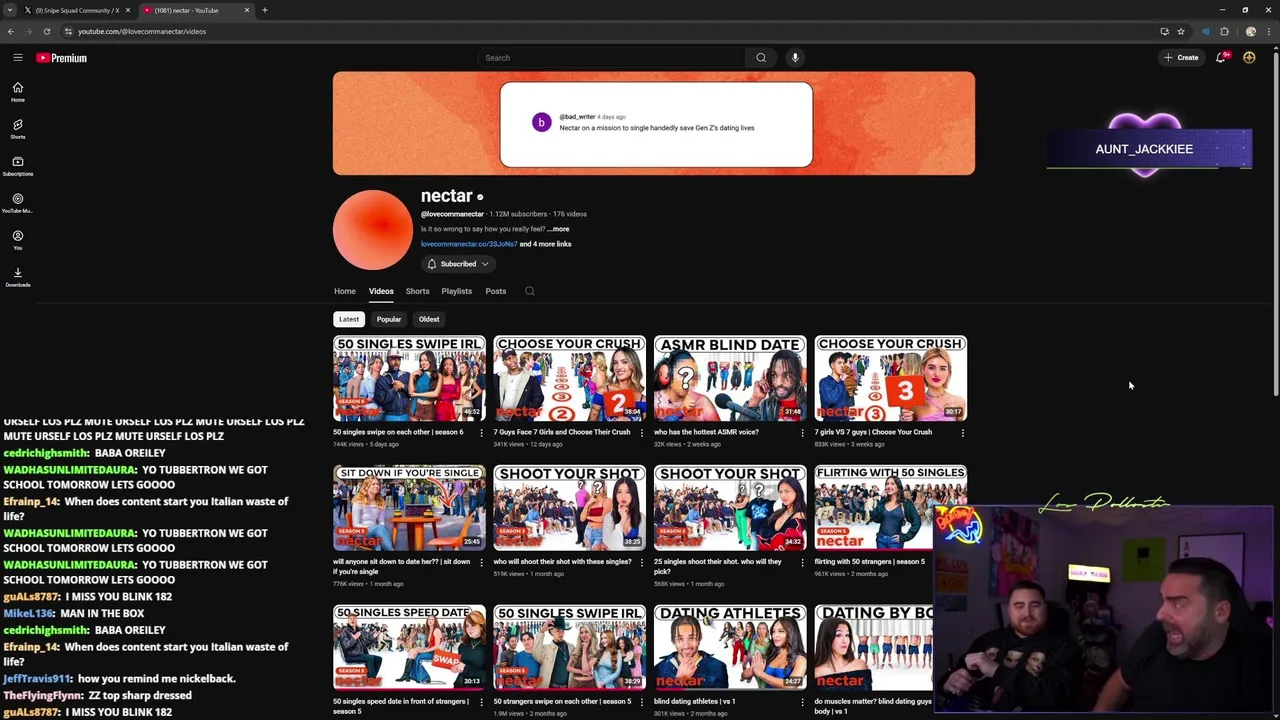This screenshot has height=720, width=1280.
Task: Click the YouTube Premium logo
Action: tap(62, 58)
